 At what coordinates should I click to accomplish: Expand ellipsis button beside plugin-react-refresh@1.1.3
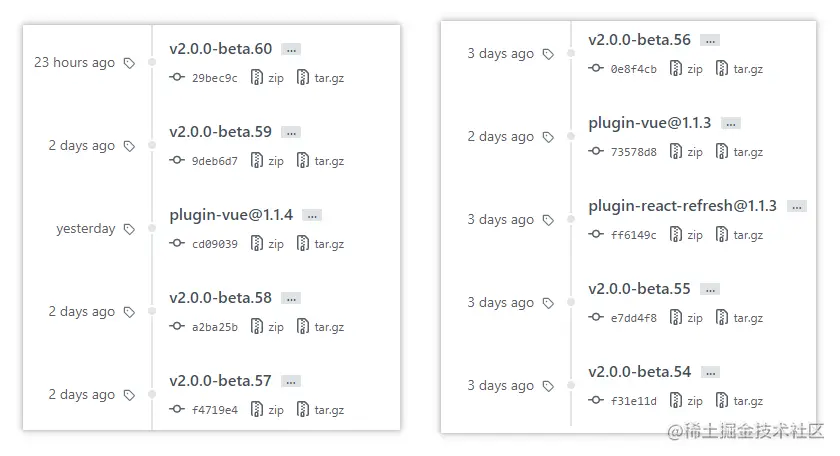[796, 206]
